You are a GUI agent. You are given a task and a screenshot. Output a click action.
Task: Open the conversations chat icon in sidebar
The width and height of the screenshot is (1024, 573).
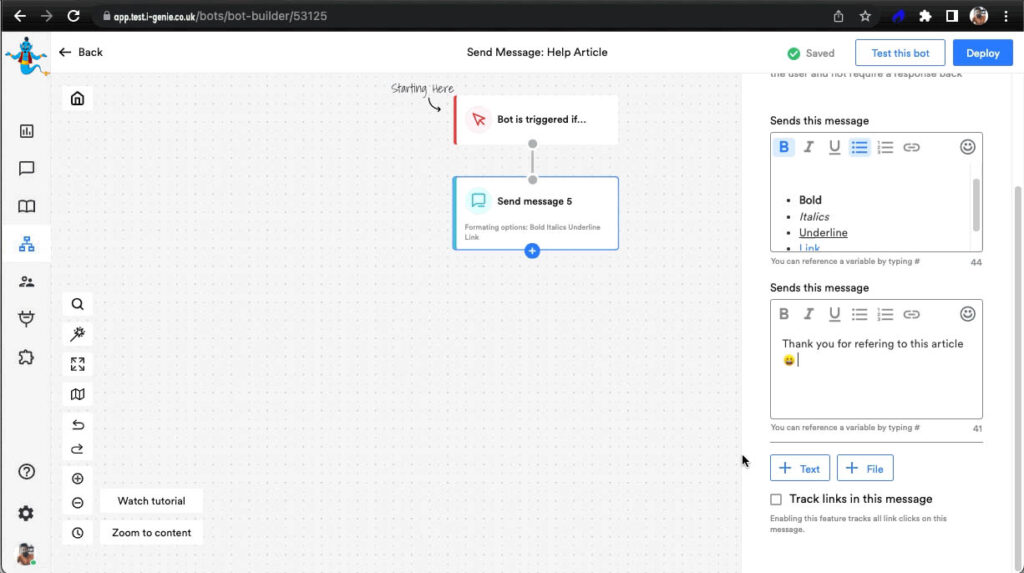click(26, 169)
